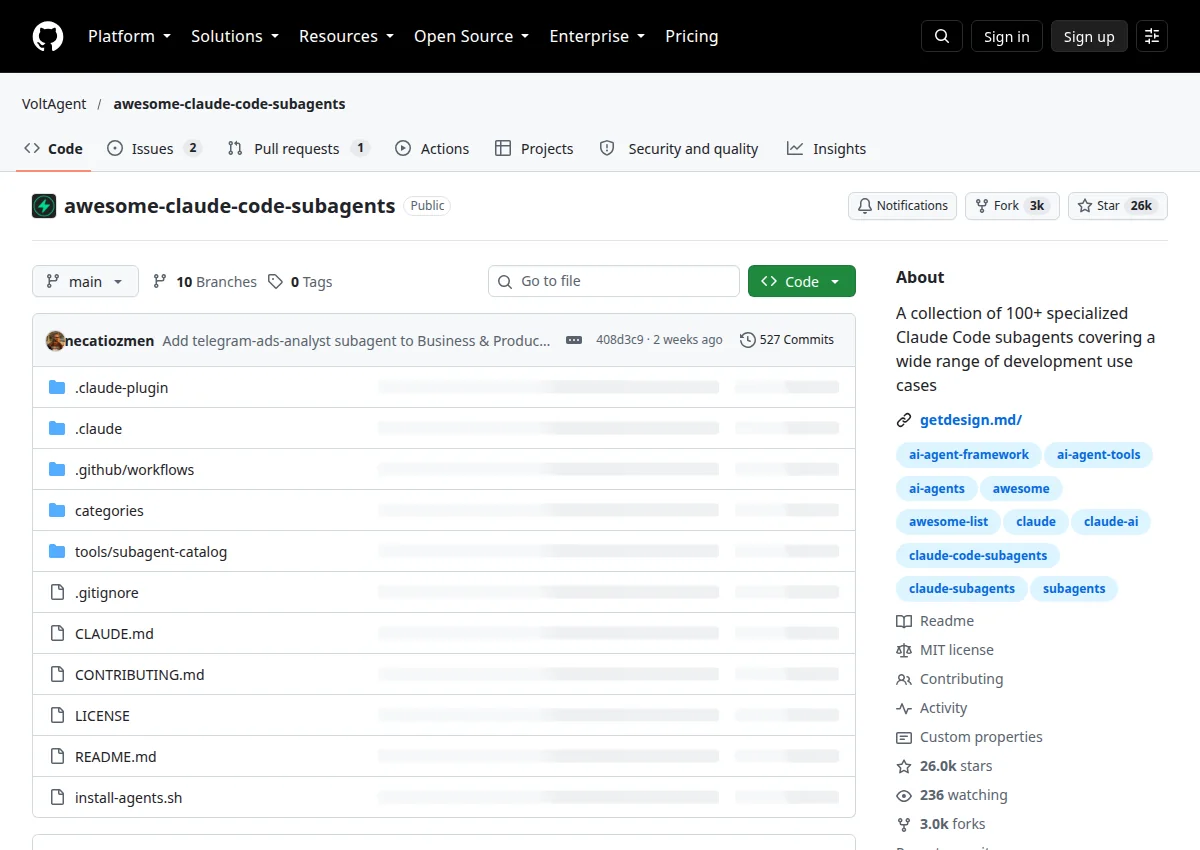Switch to the Issues tab
1200x850 pixels.
coord(154,148)
